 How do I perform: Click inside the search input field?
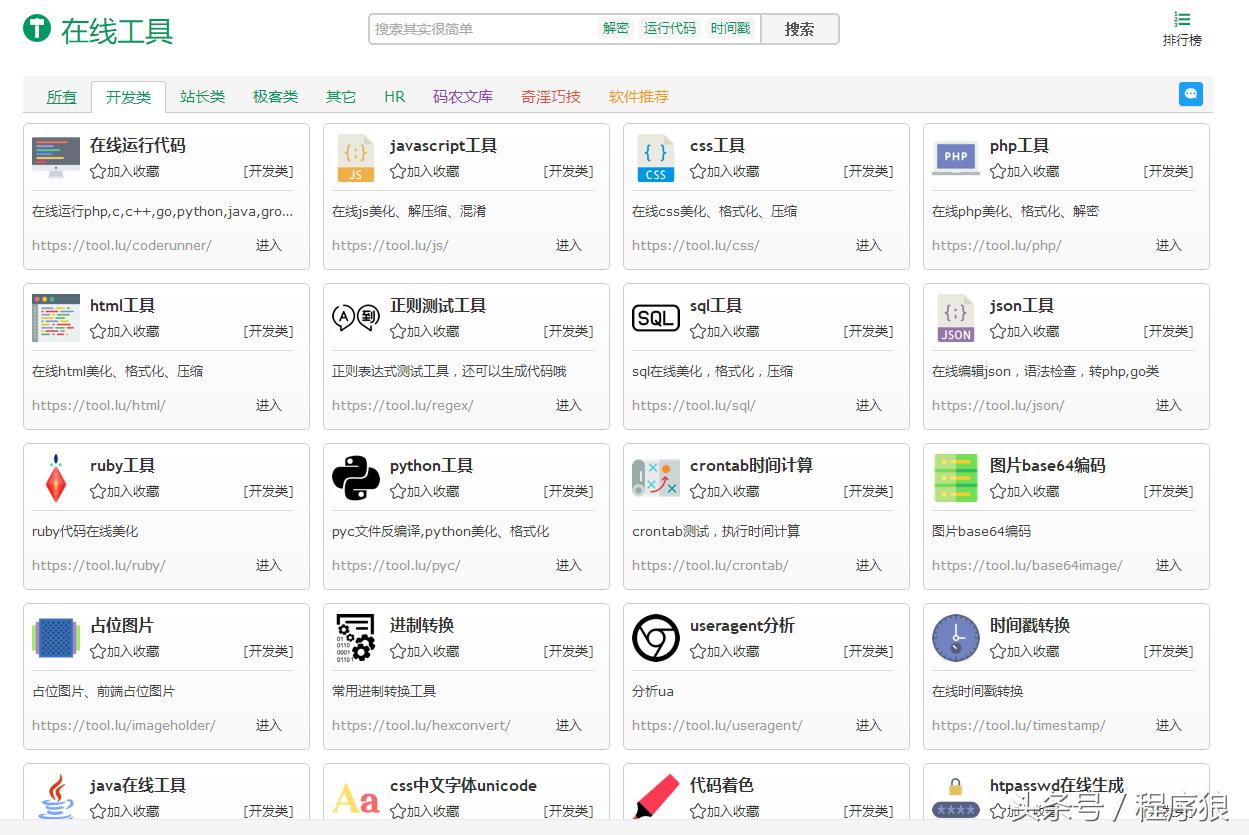pos(480,29)
